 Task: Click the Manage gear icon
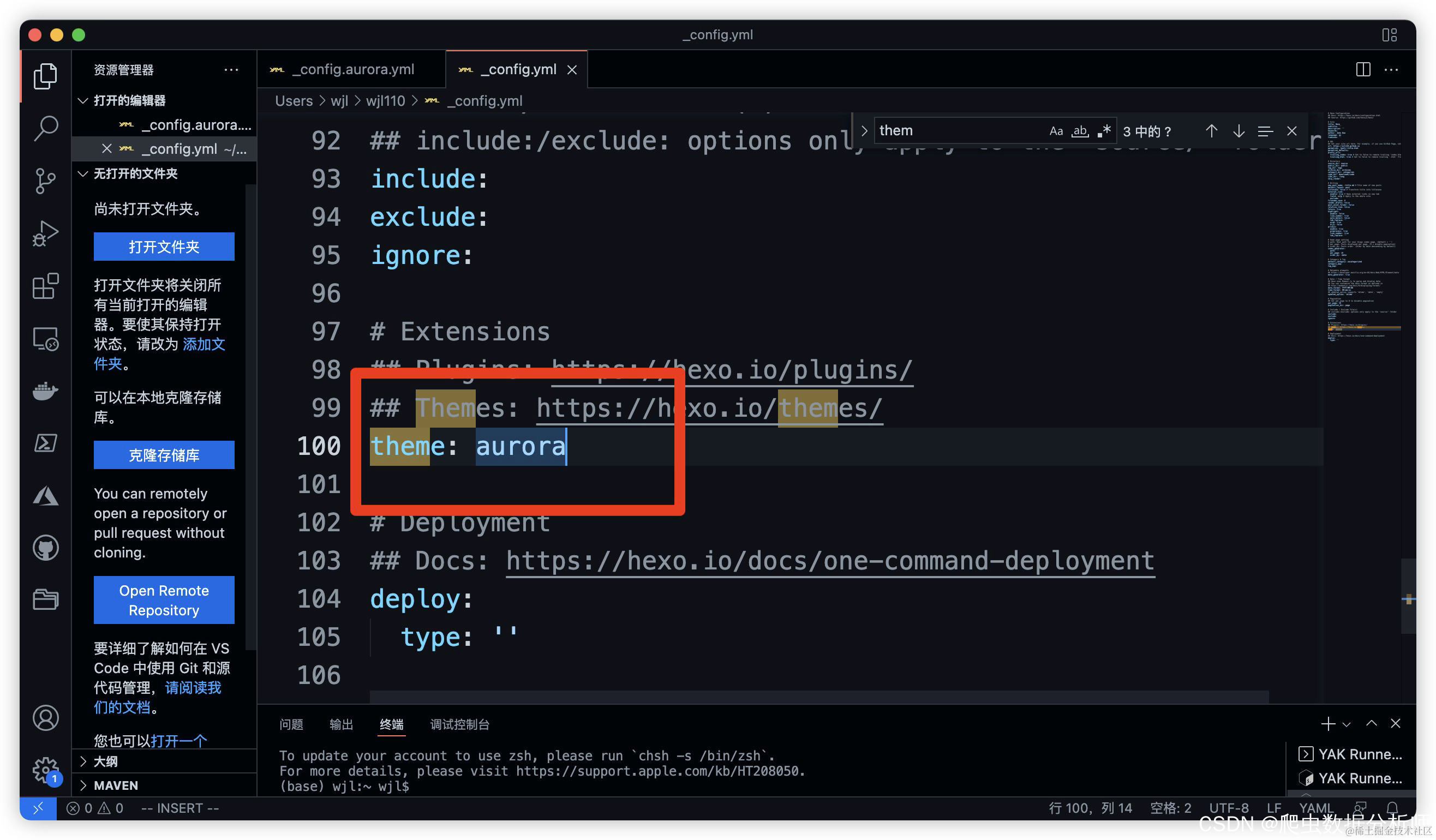point(46,770)
